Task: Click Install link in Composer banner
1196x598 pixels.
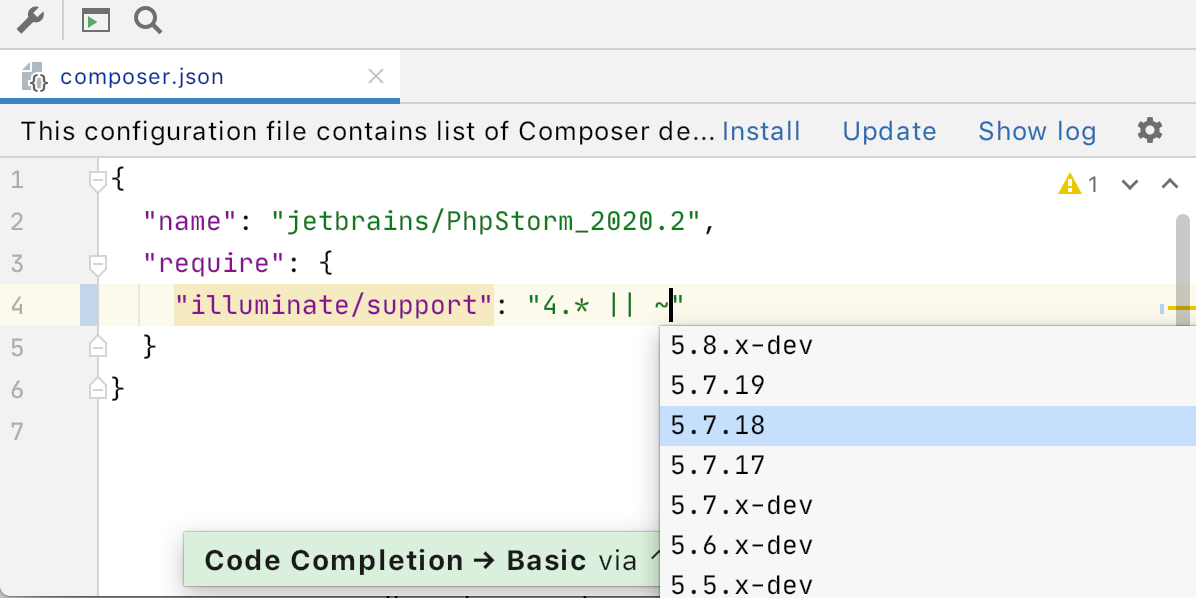Action: (761, 131)
